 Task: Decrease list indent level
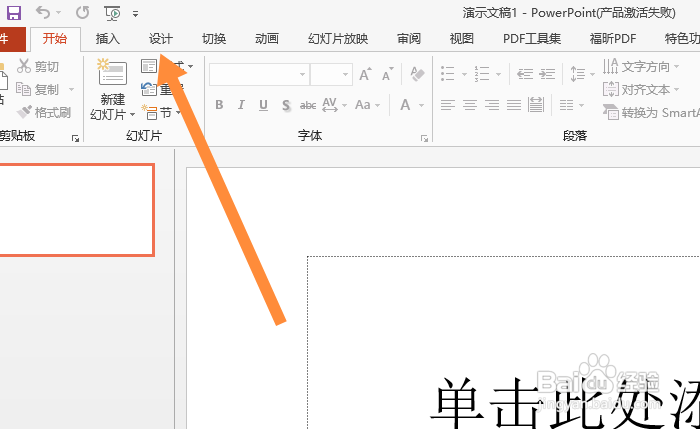(525, 74)
